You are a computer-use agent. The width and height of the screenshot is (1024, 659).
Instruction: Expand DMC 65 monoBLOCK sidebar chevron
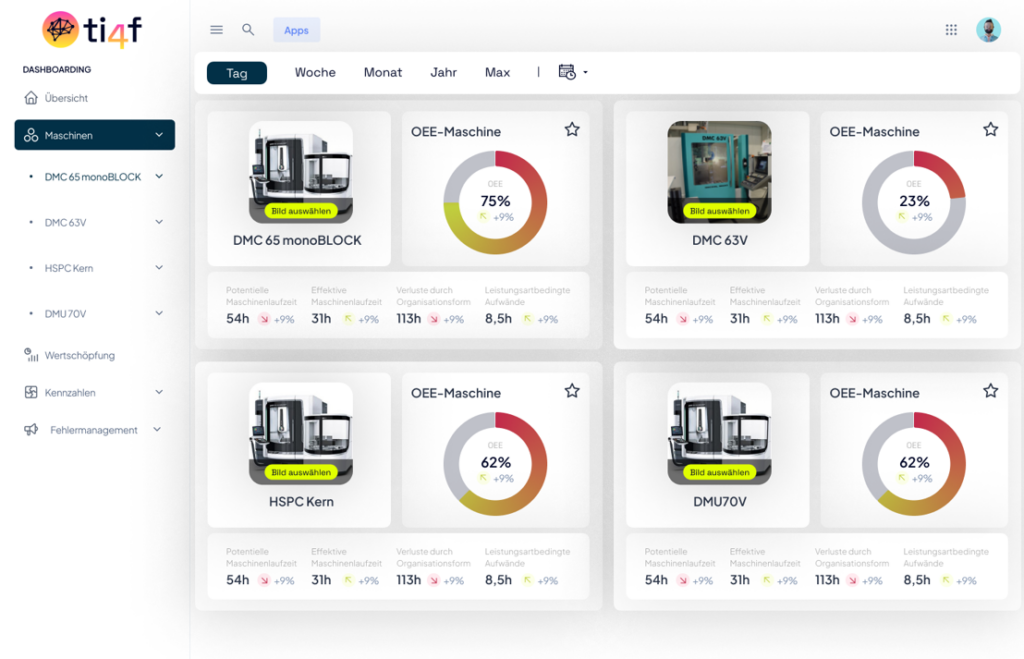(x=159, y=176)
